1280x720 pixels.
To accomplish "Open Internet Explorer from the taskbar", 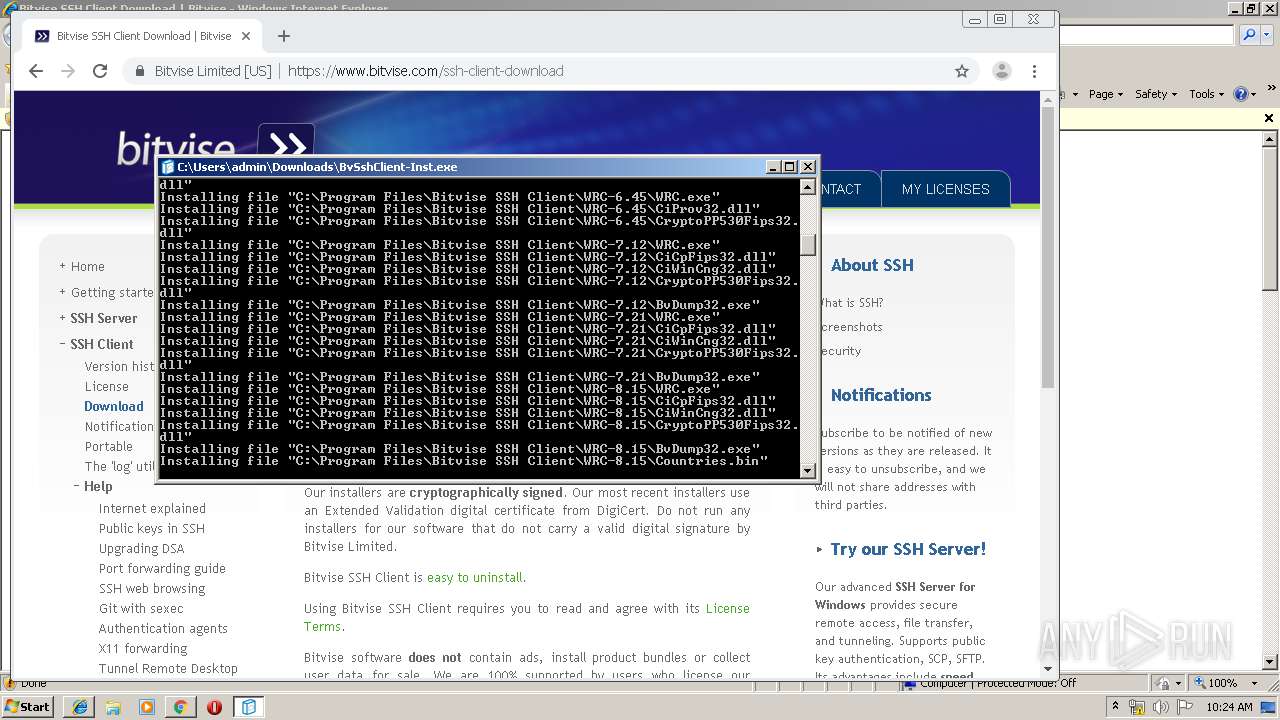I will (80, 707).
